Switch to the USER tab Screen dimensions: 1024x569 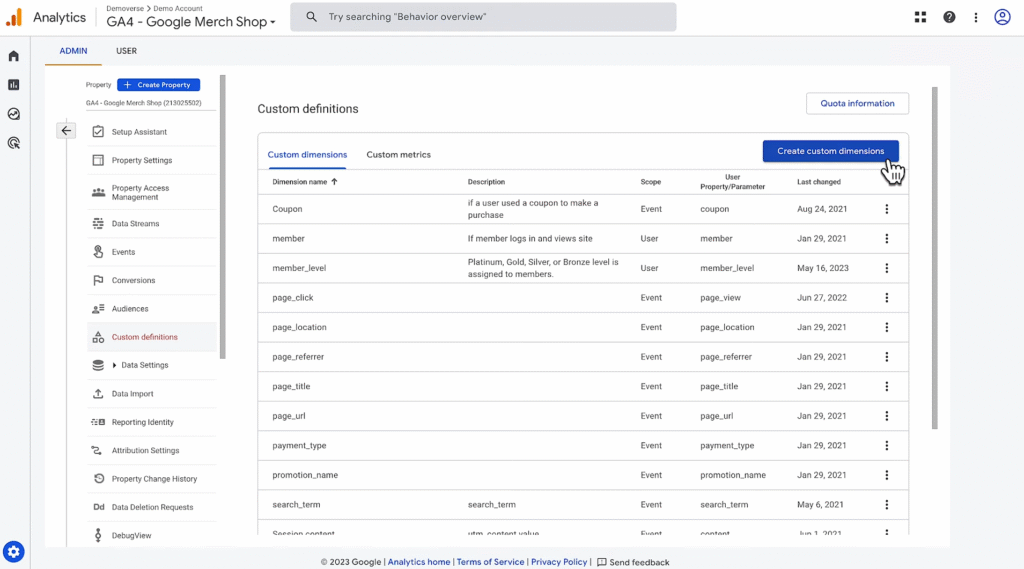(126, 51)
